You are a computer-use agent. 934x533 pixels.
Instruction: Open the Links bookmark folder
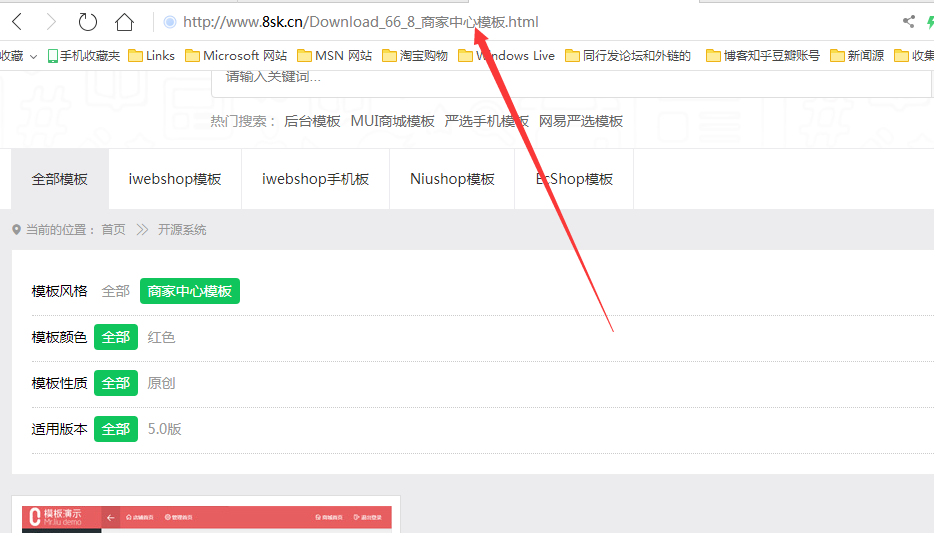[152, 56]
